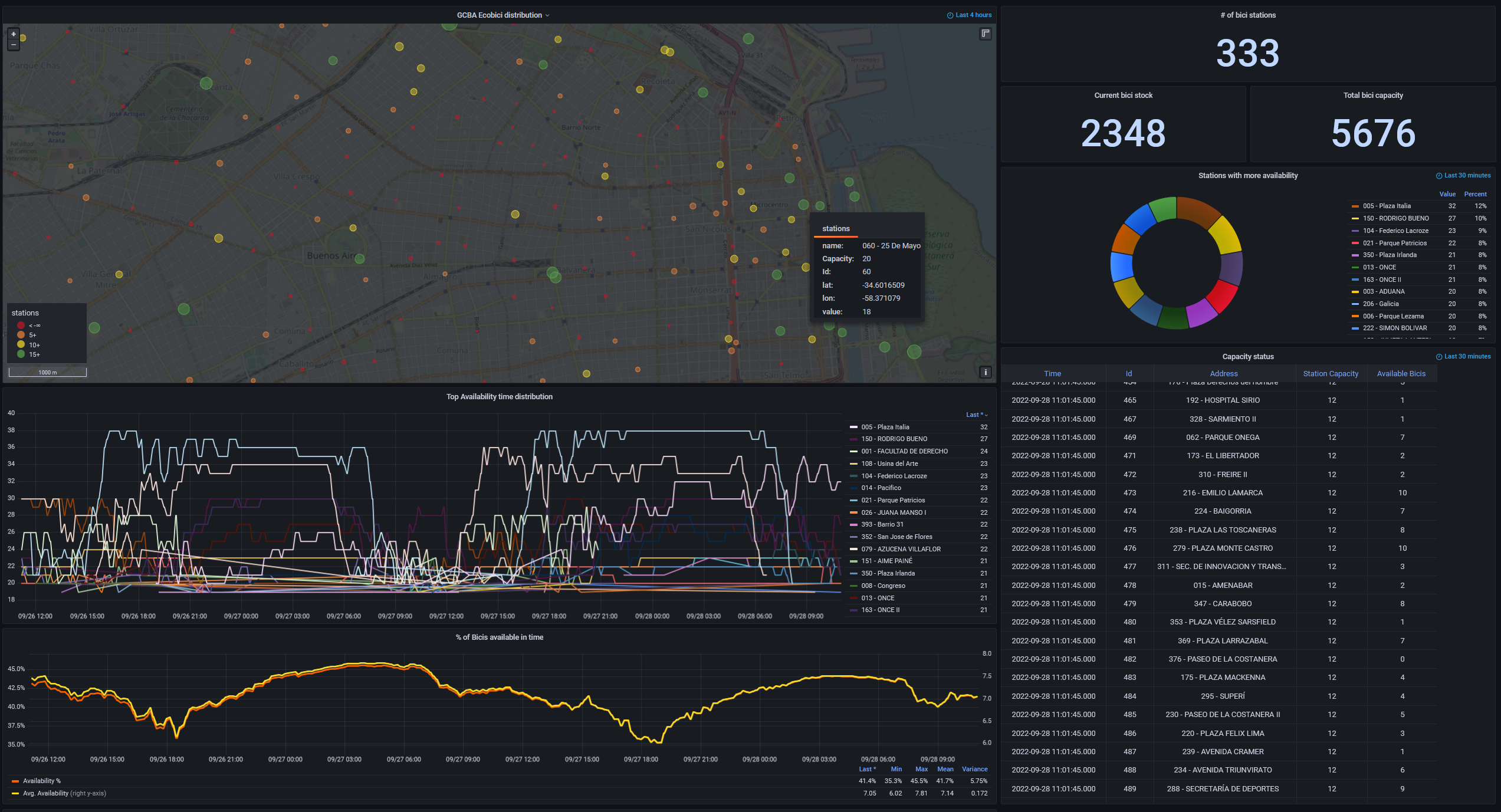Open the Last * legend sort dropdown
Viewport: 1501px width, 812px height.
pos(976,415)
